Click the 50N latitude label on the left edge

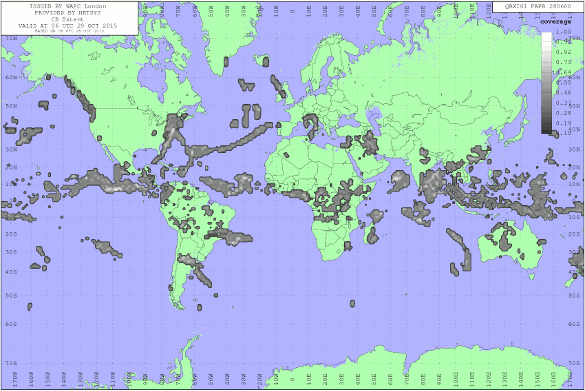click(11, 106)
